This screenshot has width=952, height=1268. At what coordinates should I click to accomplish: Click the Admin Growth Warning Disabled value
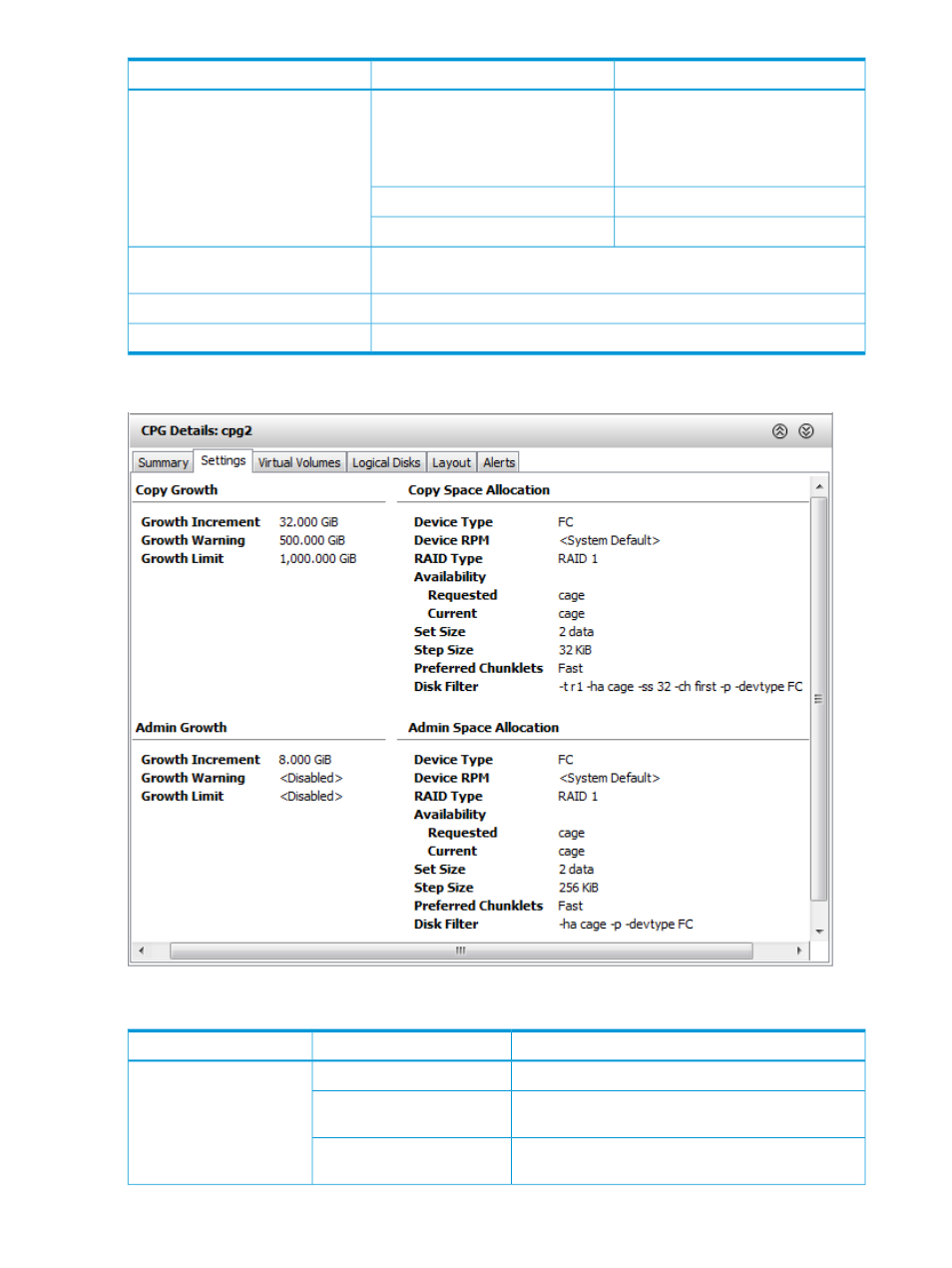[311, 778]
